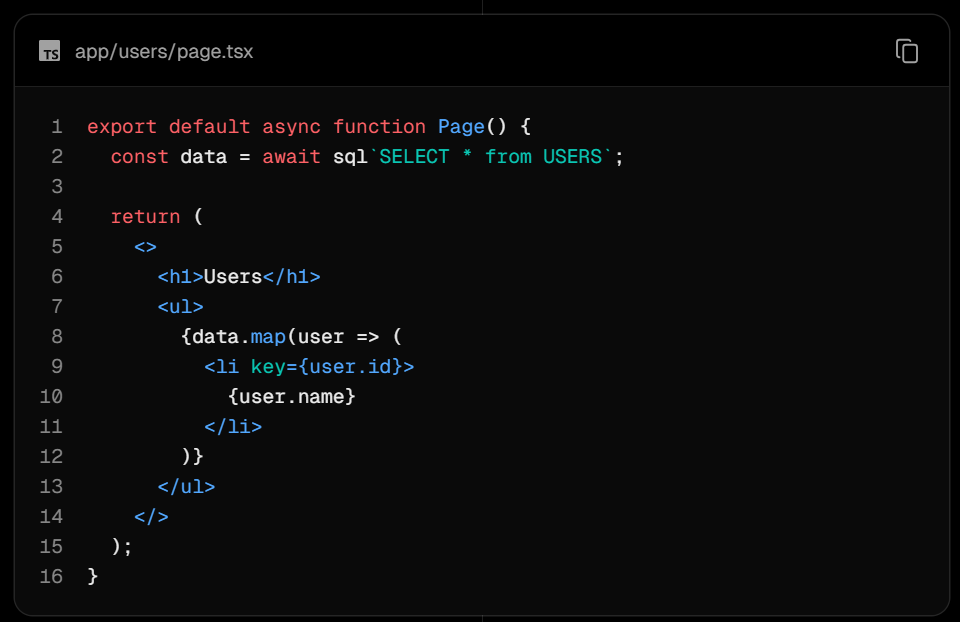The width and height of the screenshot is (960, 622).
Task: Place cursor on 'await' keyword
Action: tap(292, 157)
